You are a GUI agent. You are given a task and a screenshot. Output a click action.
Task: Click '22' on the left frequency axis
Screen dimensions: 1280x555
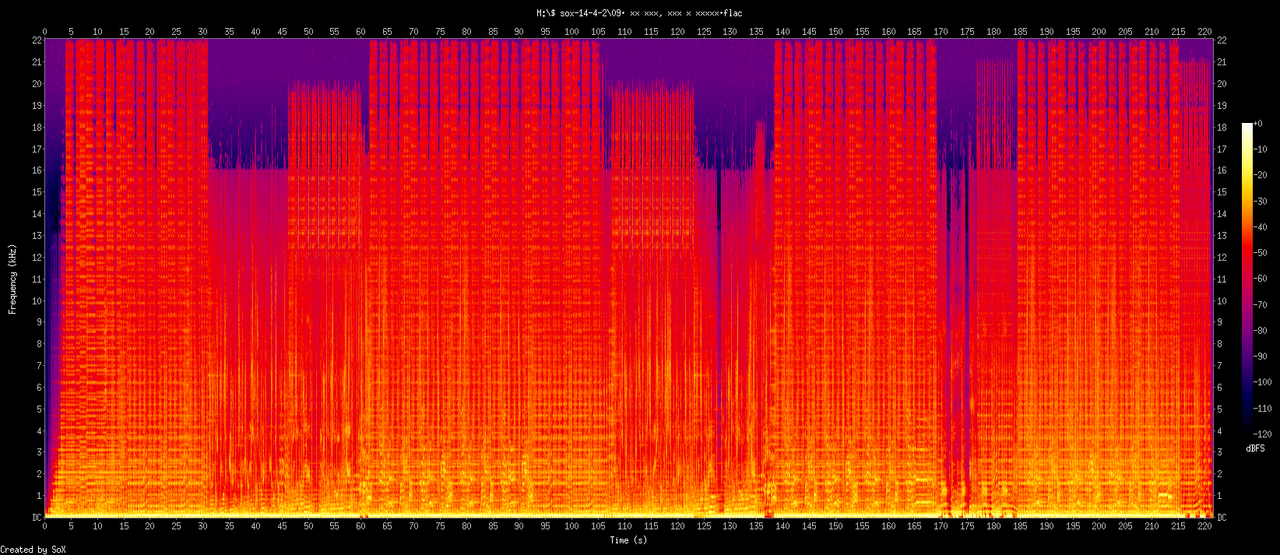37,40
